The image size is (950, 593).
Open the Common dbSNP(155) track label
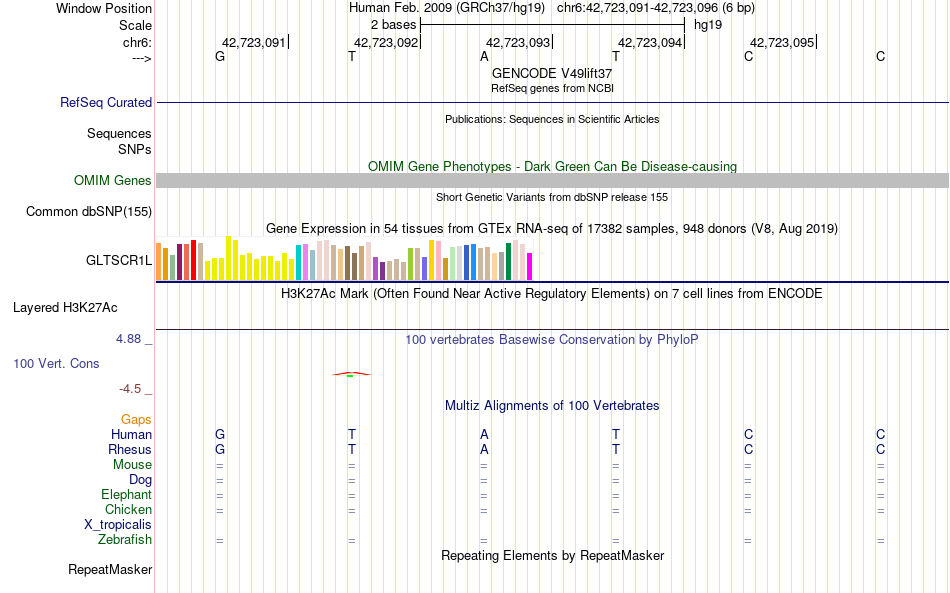click(x=88, y=211)
